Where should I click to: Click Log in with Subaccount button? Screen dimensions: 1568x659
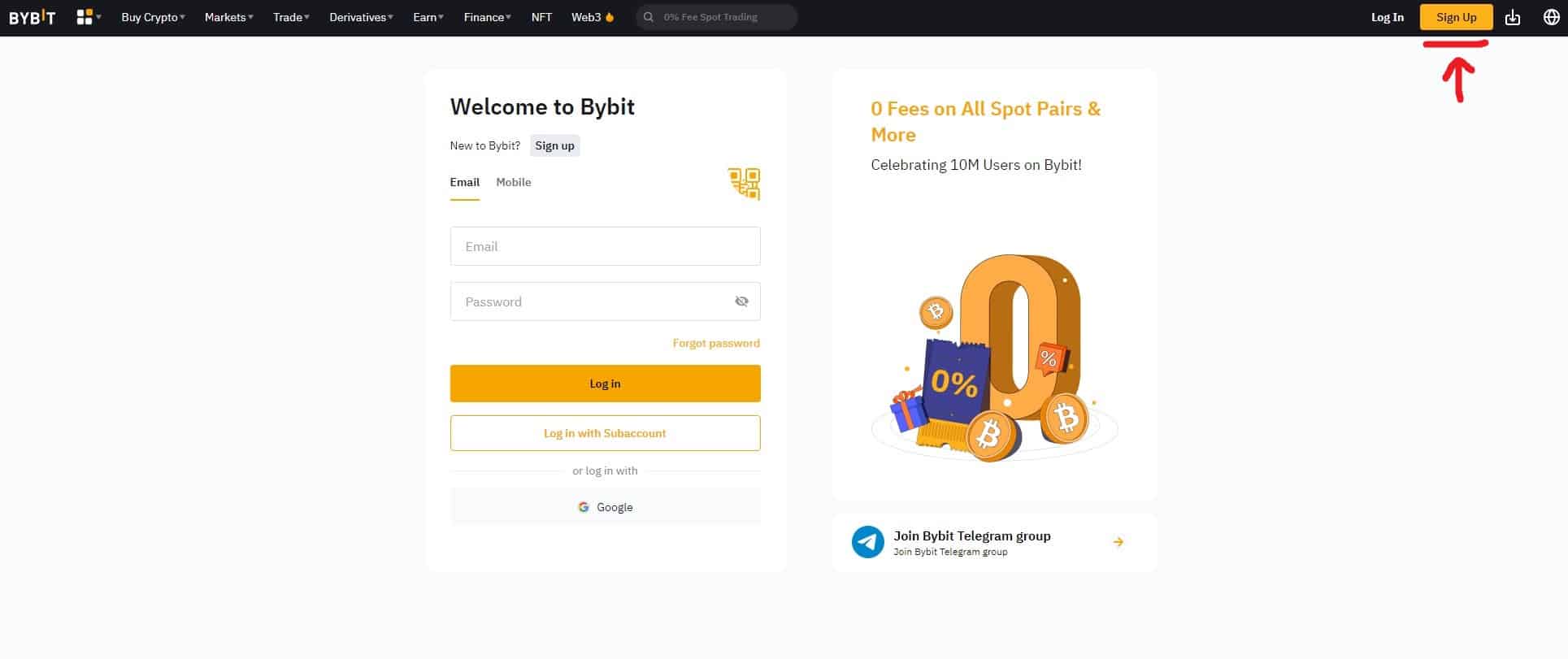tap(605, 433)
